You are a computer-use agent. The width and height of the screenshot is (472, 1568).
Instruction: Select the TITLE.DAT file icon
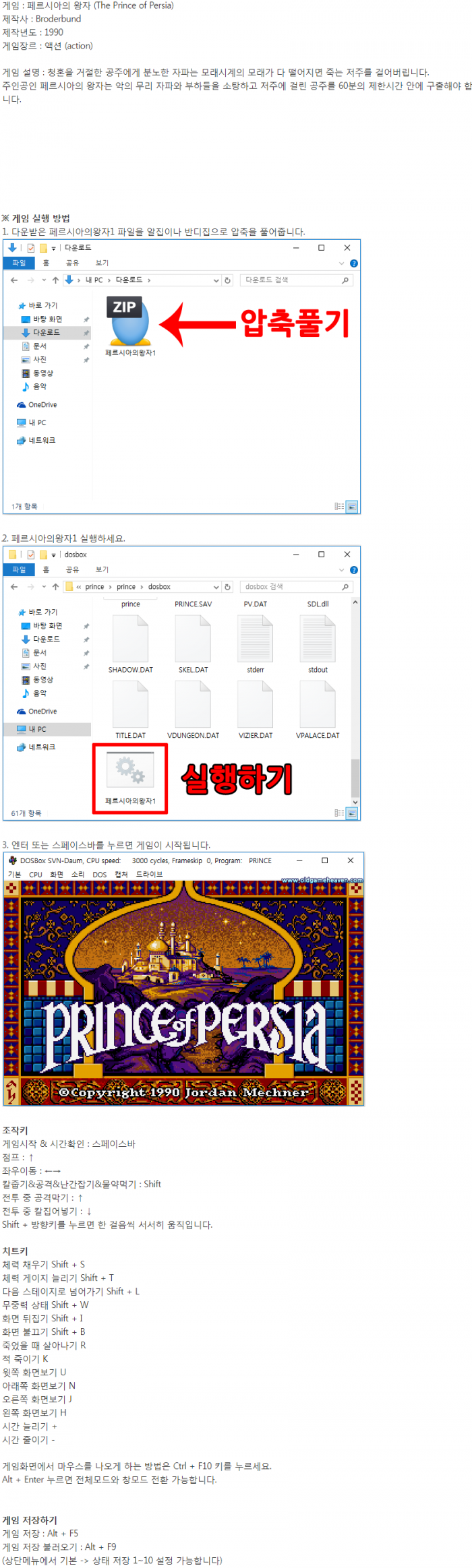(x=130, y=703)
